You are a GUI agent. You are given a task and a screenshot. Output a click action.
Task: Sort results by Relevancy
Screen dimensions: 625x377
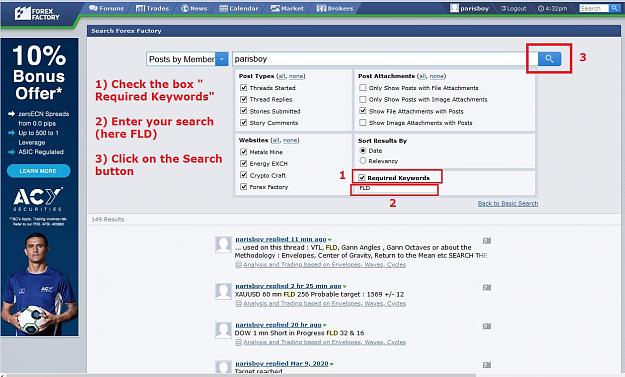pyautogui.click(x=363, y=161)
